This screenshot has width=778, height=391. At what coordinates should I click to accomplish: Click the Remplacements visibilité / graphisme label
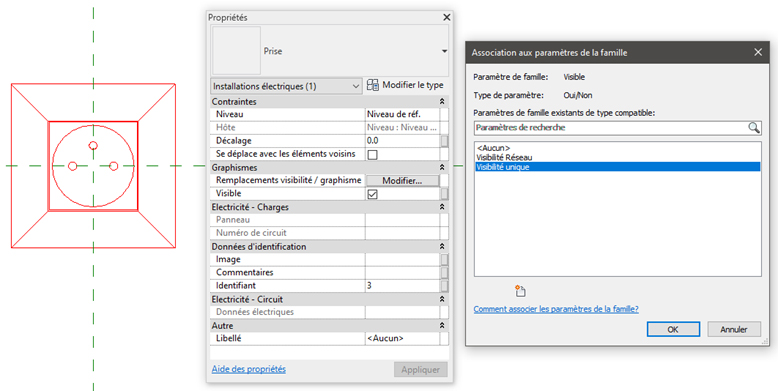[x=288, y=180]
